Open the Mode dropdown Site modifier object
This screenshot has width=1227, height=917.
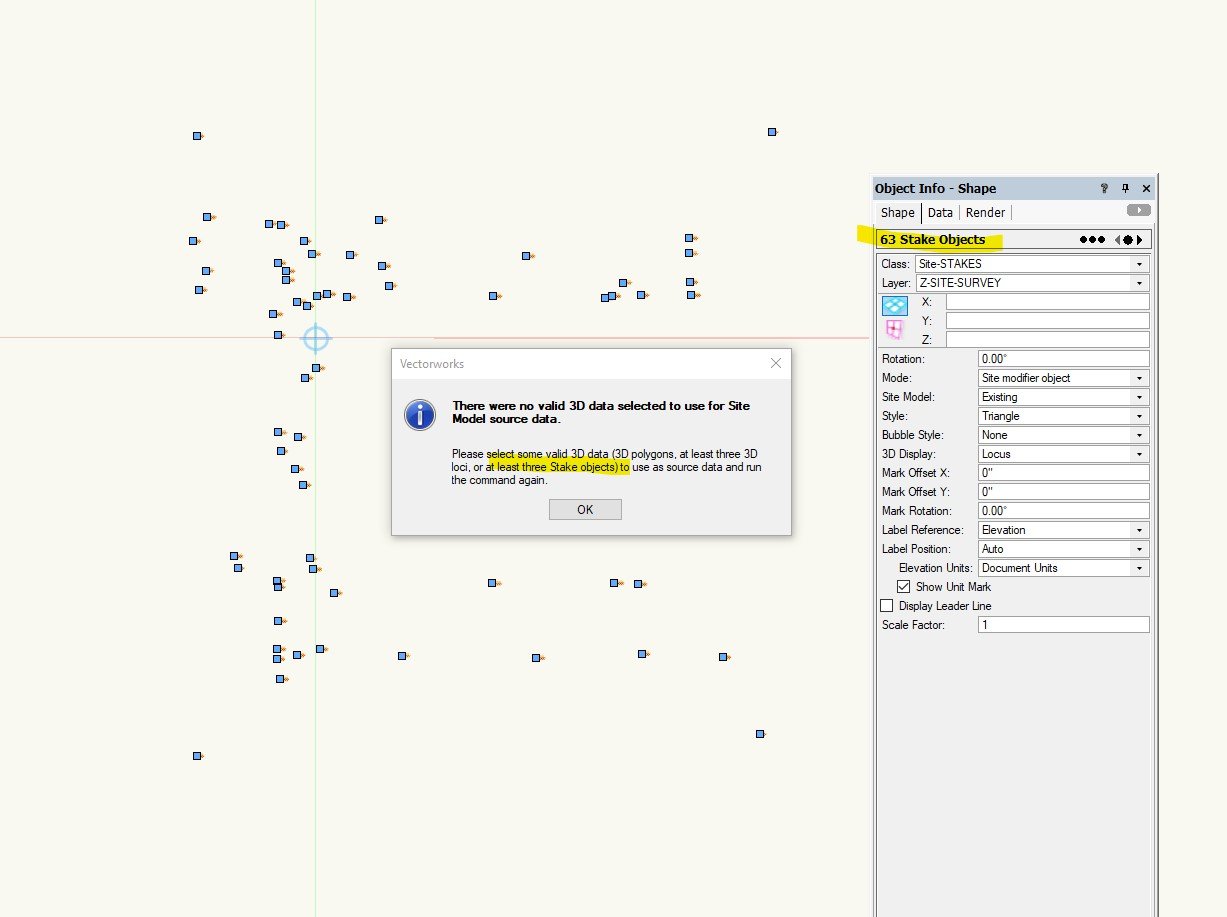click(1063, 378)
